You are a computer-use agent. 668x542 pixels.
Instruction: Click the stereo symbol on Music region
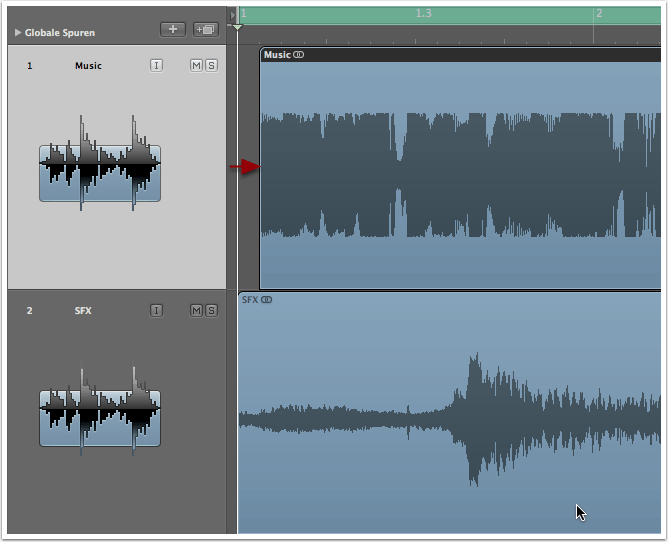[x=299, y=55]
